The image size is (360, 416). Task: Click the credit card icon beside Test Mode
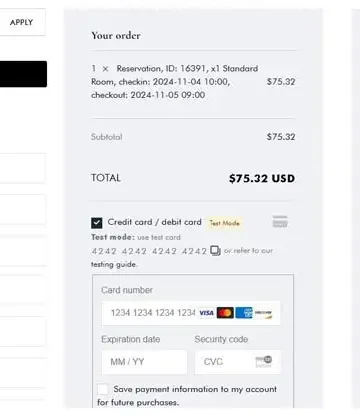click(x=280, y=222)
